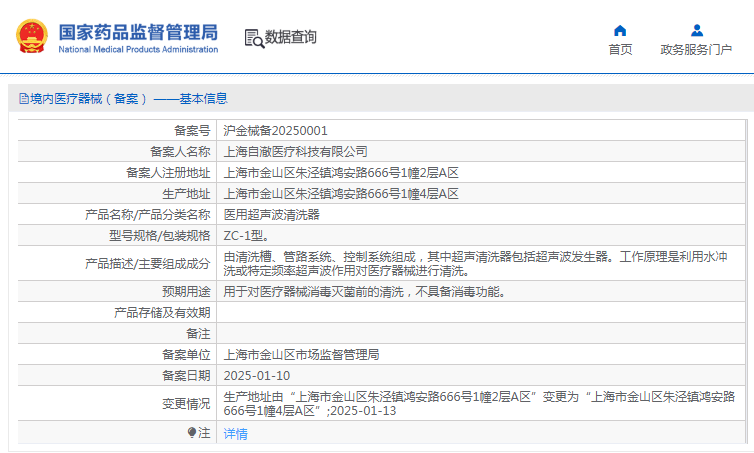Click the national emblem logo

(32, 36)
